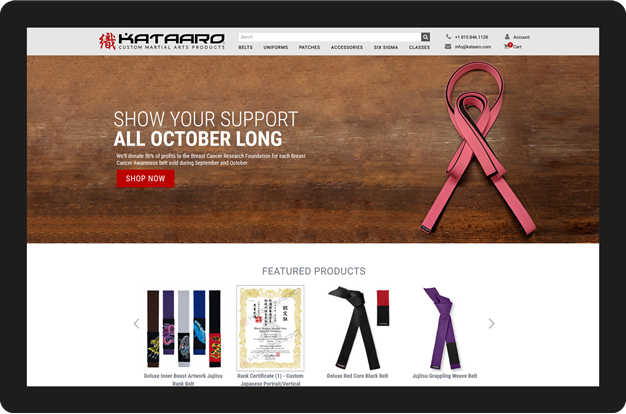Open the Patches menu
This screenshot has width=626, height=414.
(309, 48)
